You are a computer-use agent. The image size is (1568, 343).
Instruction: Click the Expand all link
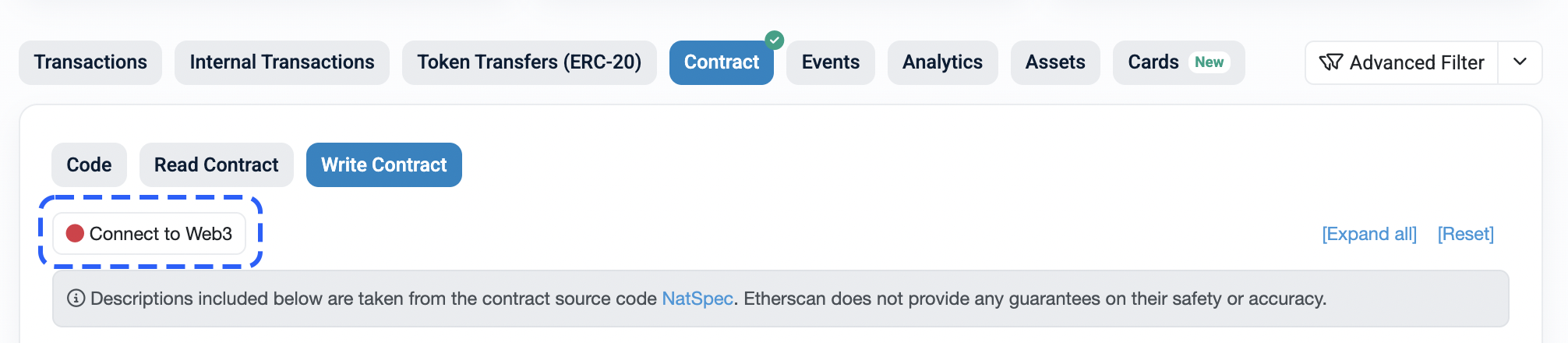pyautogui.click(x=1369, y=234)
